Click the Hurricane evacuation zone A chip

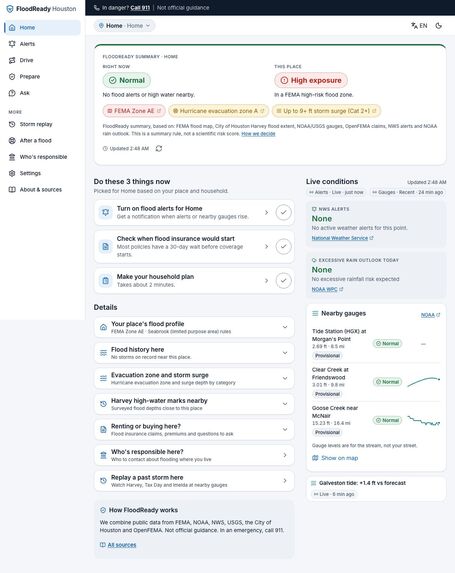tap(219, 111)
